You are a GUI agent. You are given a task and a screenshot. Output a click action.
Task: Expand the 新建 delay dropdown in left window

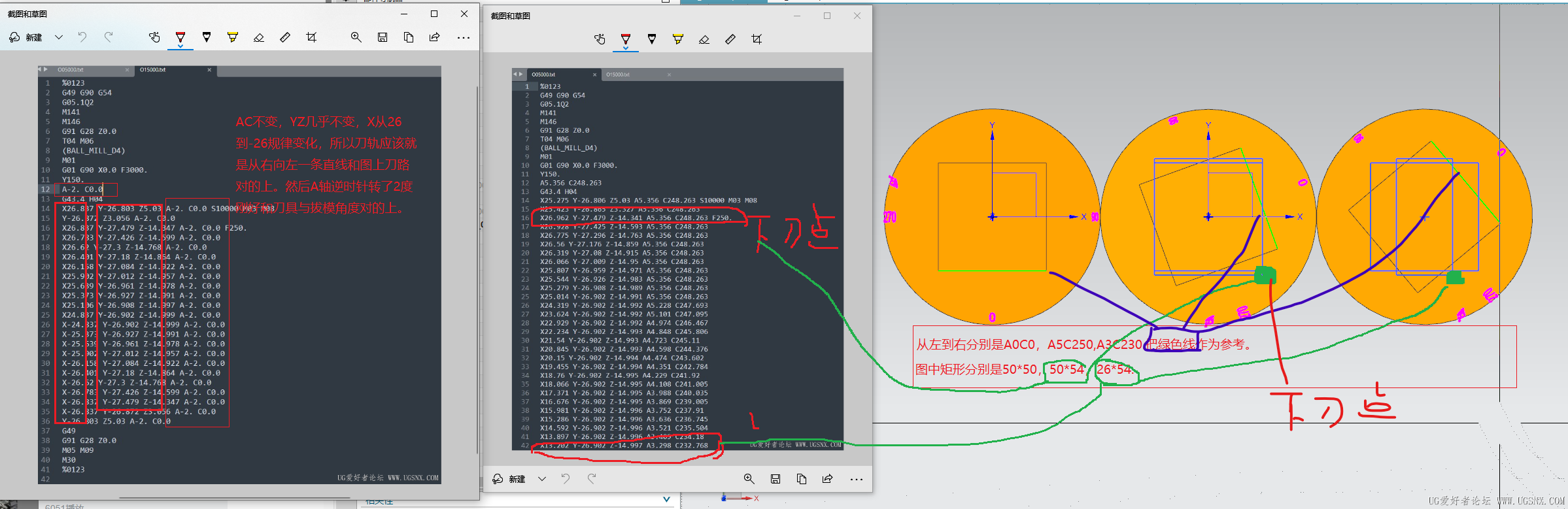(59, 37)
